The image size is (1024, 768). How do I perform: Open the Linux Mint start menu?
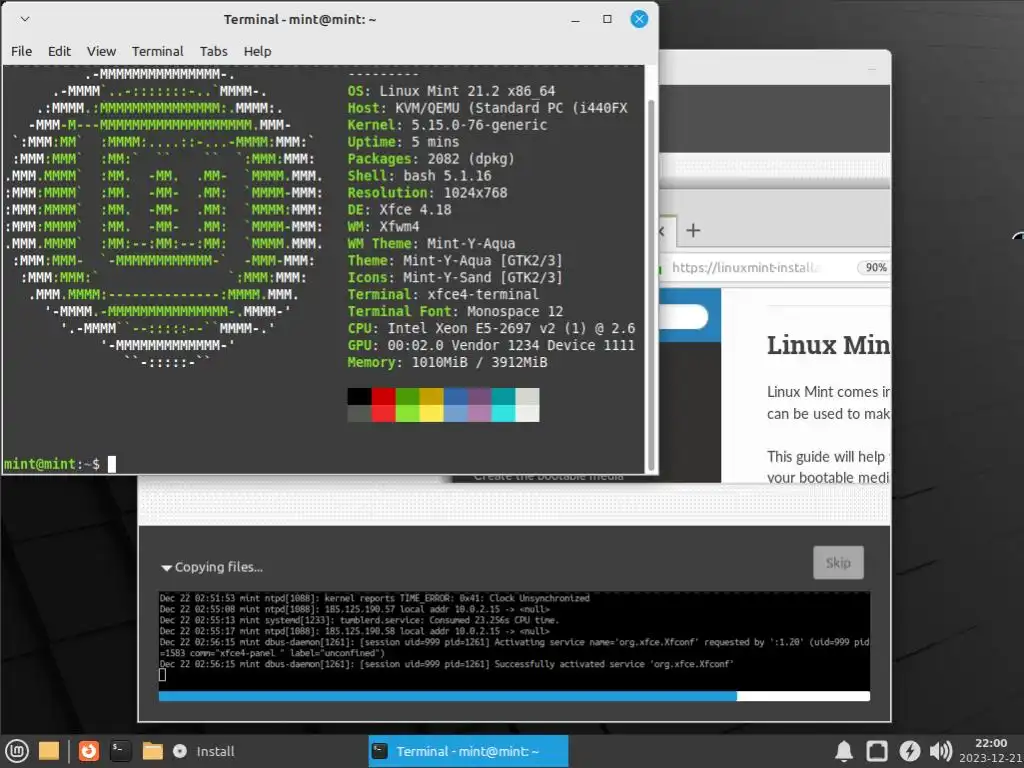pyautogui.click(x=17, y=751)
